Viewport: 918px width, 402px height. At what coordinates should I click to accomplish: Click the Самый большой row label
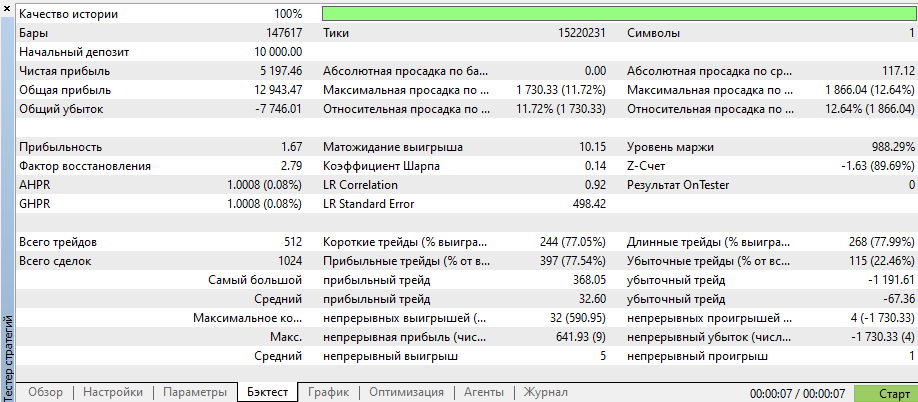coord(255,280)
